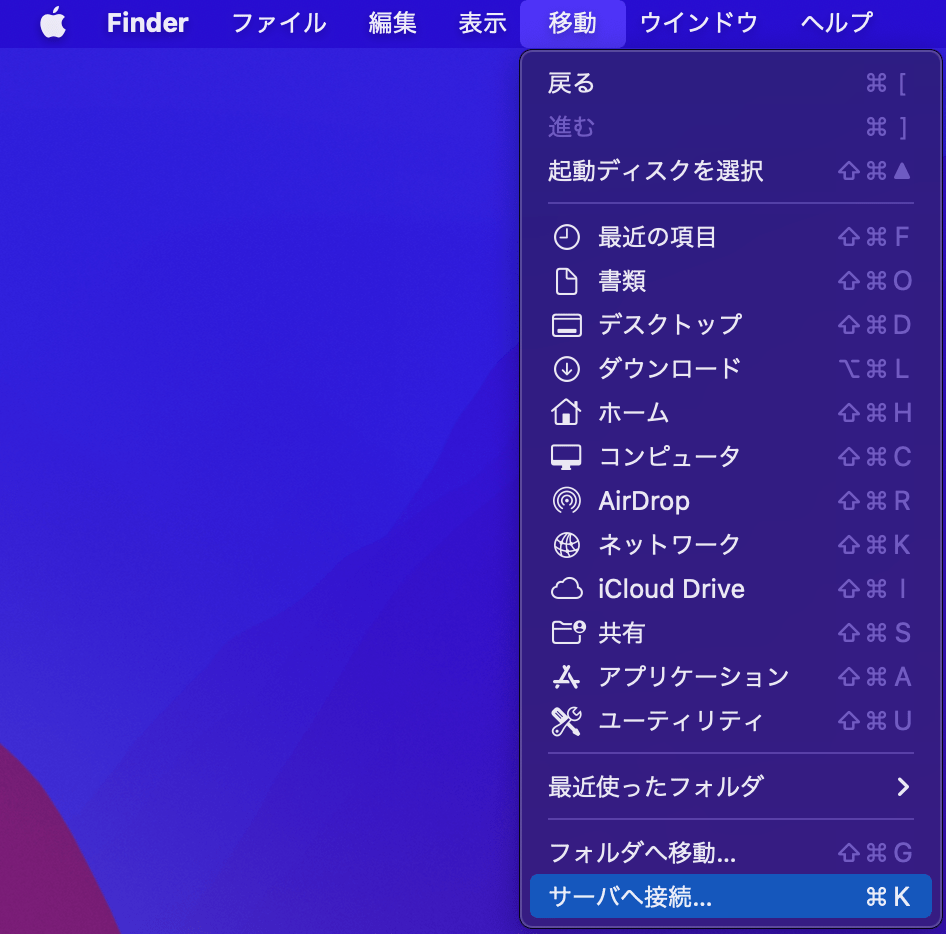Open the Apple logo menu

[x=53, y=23]
